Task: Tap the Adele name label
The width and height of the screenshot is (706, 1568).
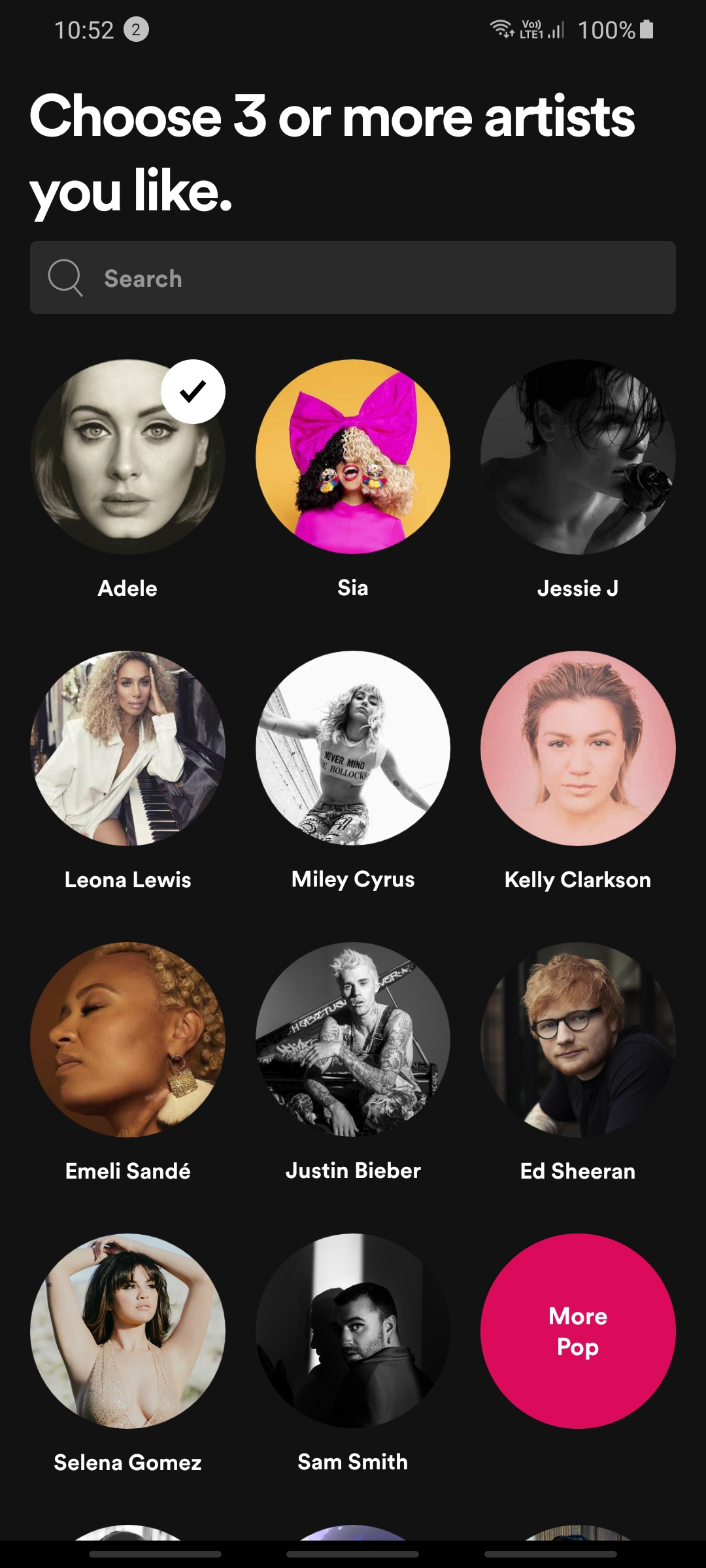Action: [x=127, y=588]
